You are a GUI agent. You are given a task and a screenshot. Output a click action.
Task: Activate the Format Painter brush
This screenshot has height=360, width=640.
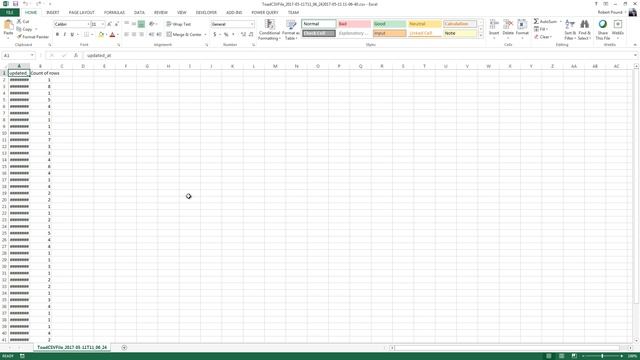(19, 37)
